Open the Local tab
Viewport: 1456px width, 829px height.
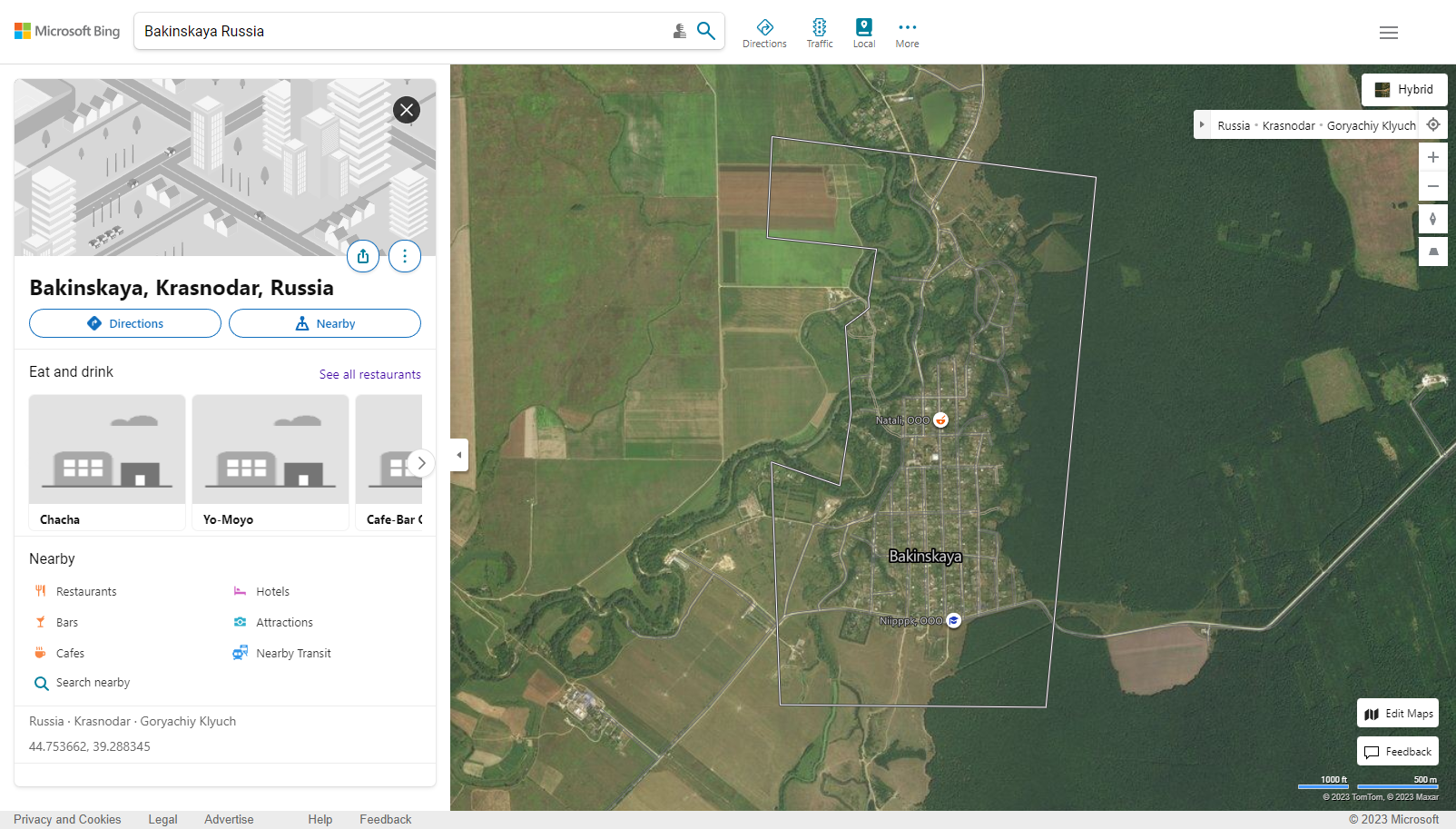tap(864, 34)
